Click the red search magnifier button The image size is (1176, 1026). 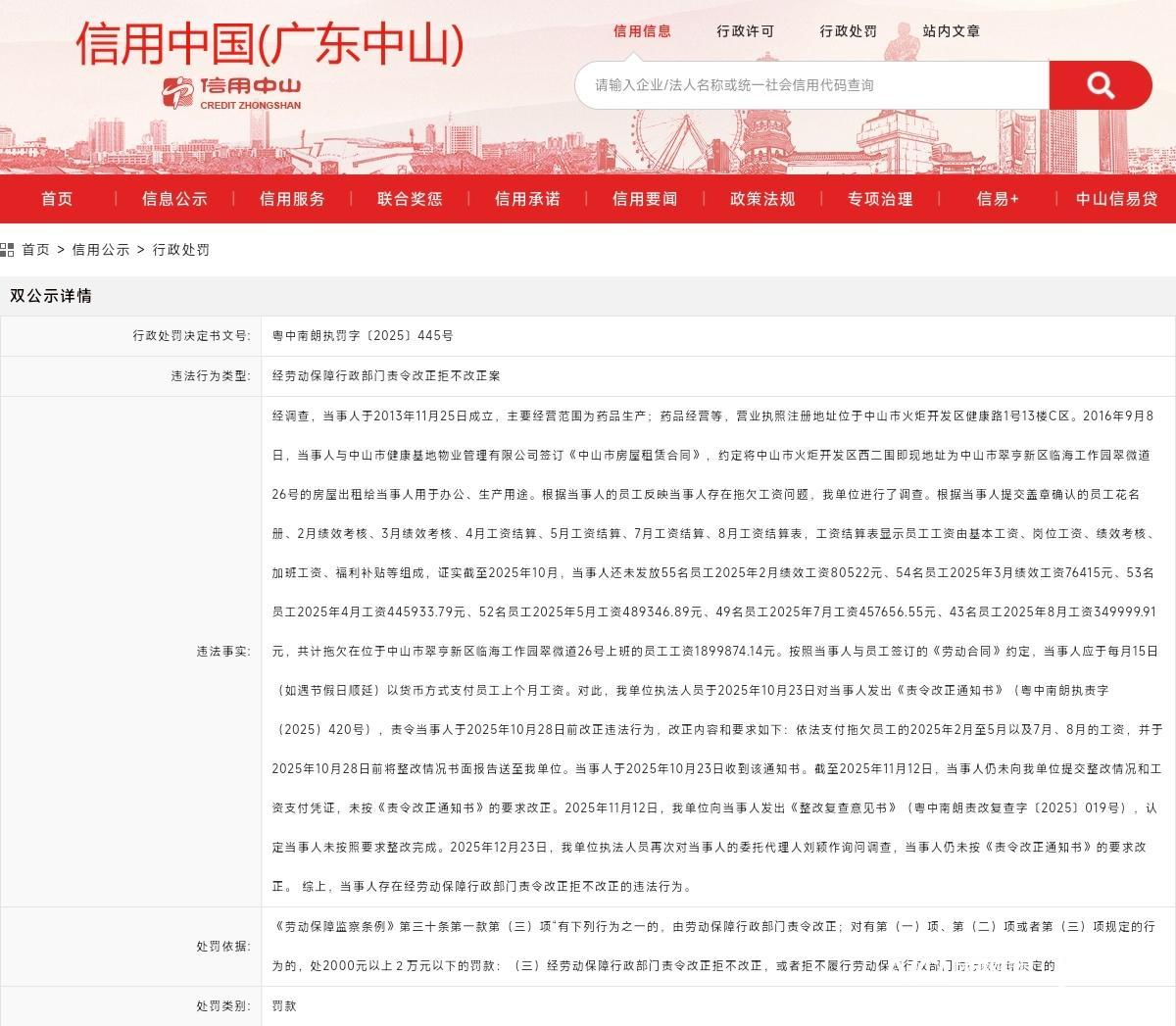[1100, 85]
